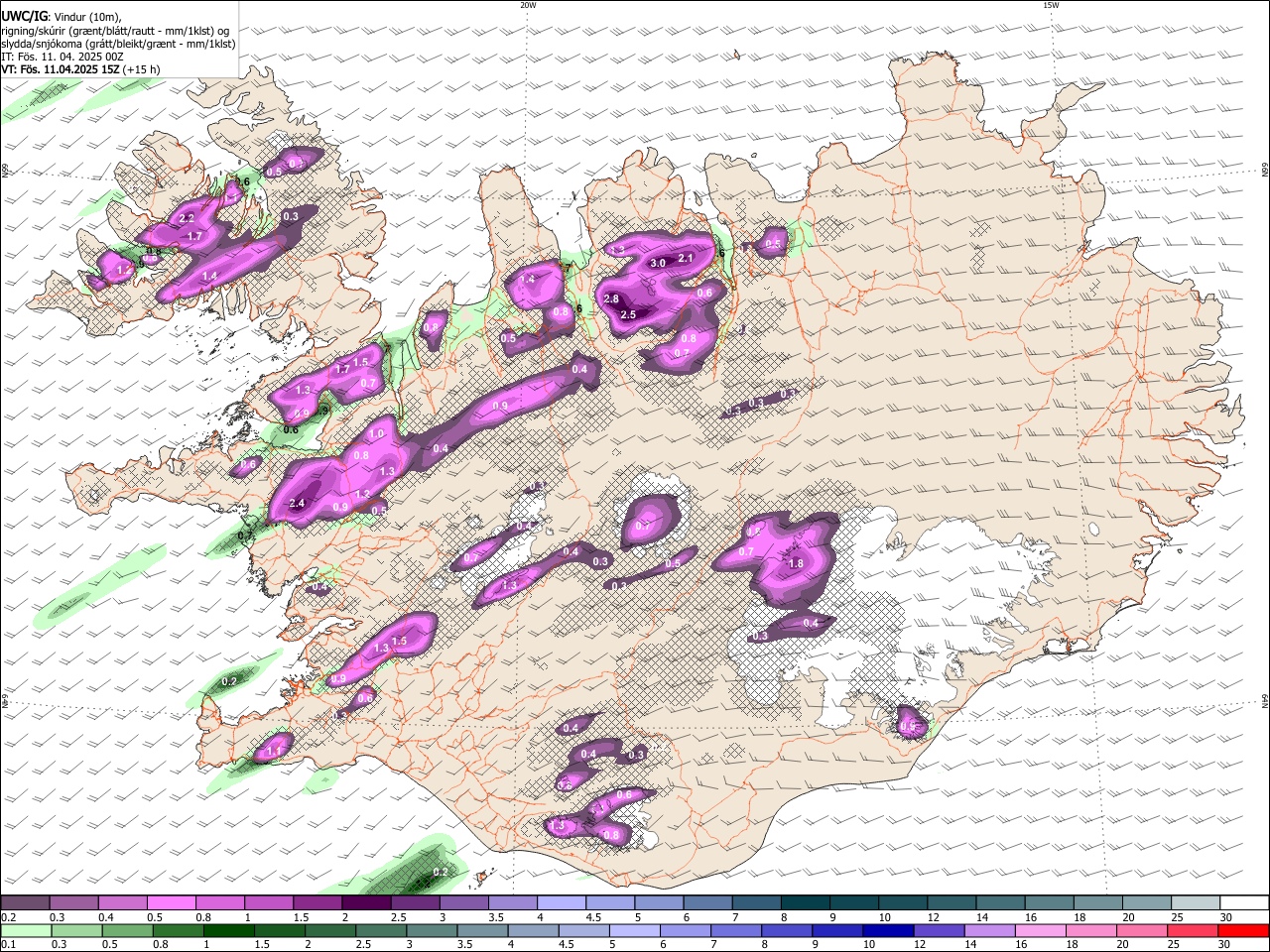Select the first mauve 0.2 swatch in upper legend row
The height and width of the screenshot is (952, 1270).
coord(25,902)
